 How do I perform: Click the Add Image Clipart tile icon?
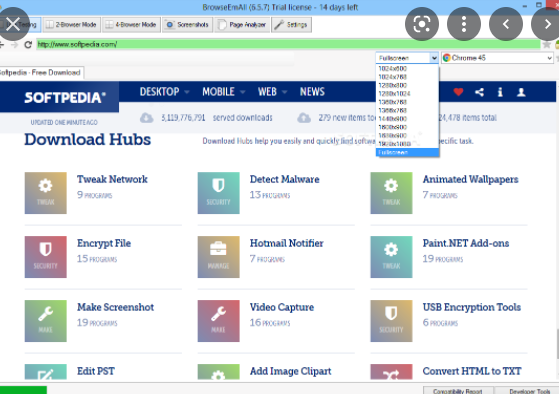tap(219, 373)
